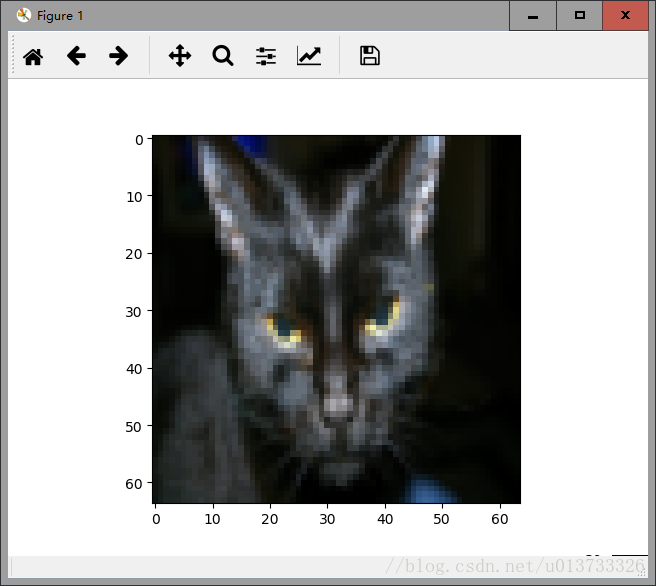Viewport: 656px width, 586px height.
Task: Click the matplotlib icon in the title bar
Action: point(23,15)
